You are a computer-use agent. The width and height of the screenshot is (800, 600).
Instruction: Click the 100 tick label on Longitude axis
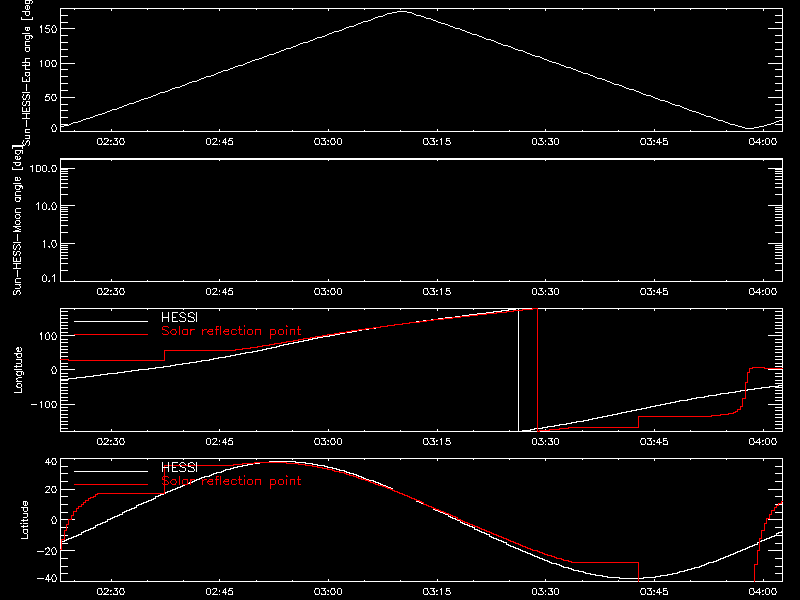[x=47, y=336]
